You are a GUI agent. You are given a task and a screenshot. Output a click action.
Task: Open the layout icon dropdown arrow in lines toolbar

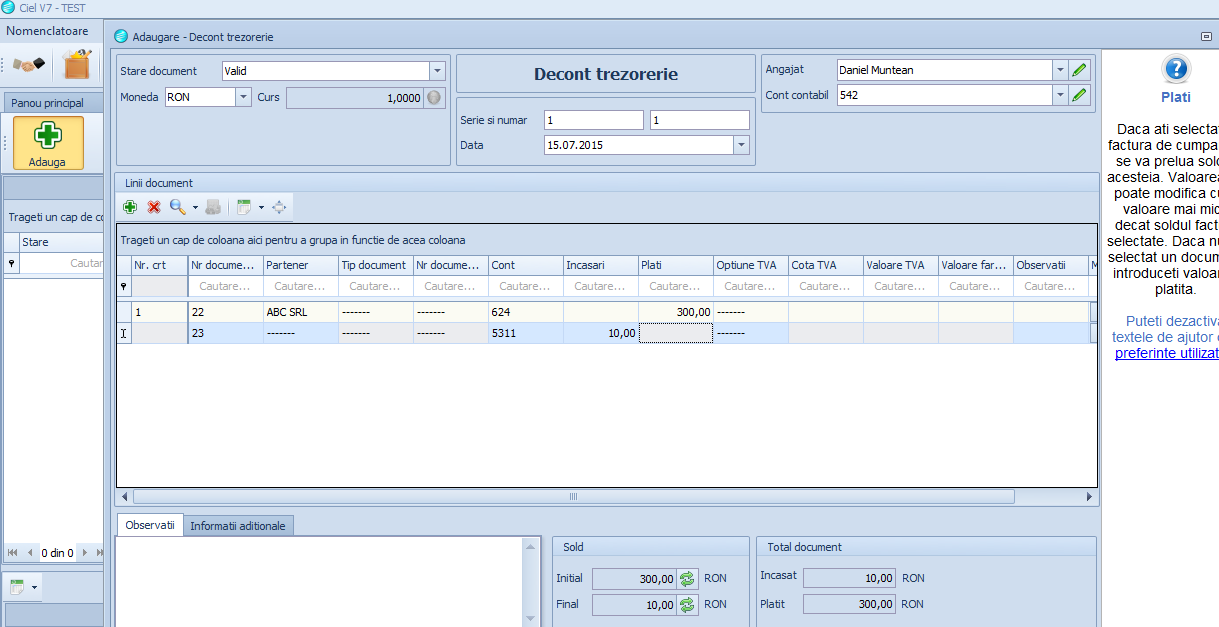[x=261, y=208]
